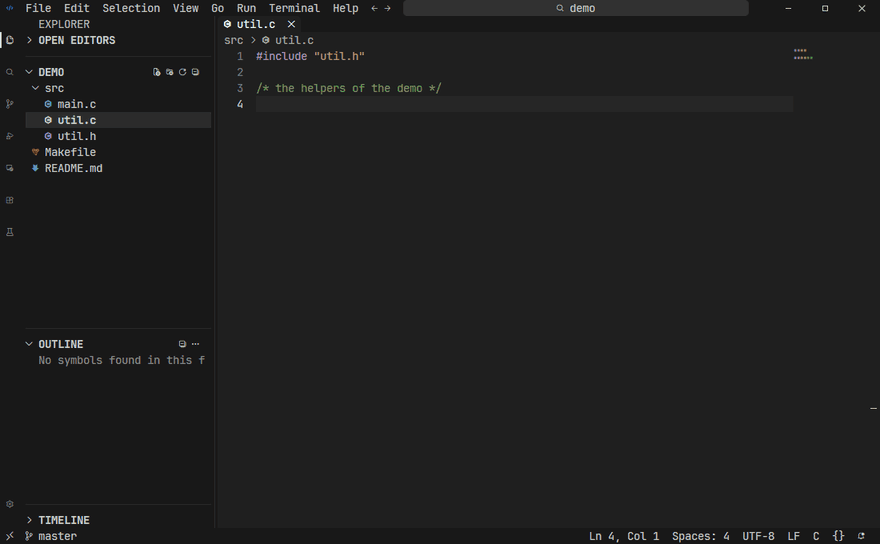The width and height of the screenshot is (880, 544).
Task: Open the Testing flask view
Action: tap(10, 232)
